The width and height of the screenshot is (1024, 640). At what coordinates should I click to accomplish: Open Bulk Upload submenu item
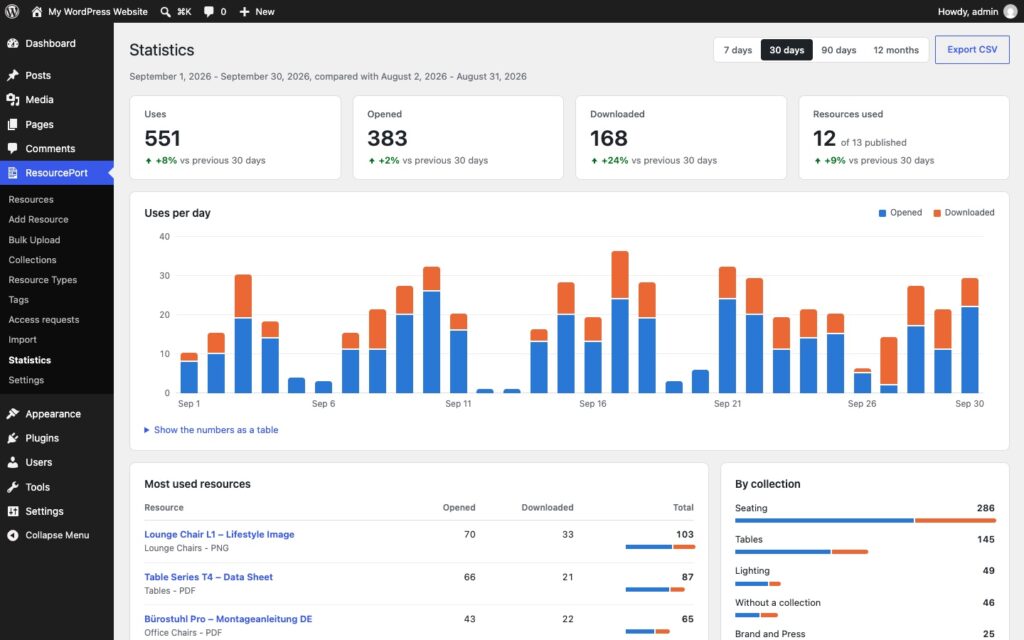tap(34, 240)
